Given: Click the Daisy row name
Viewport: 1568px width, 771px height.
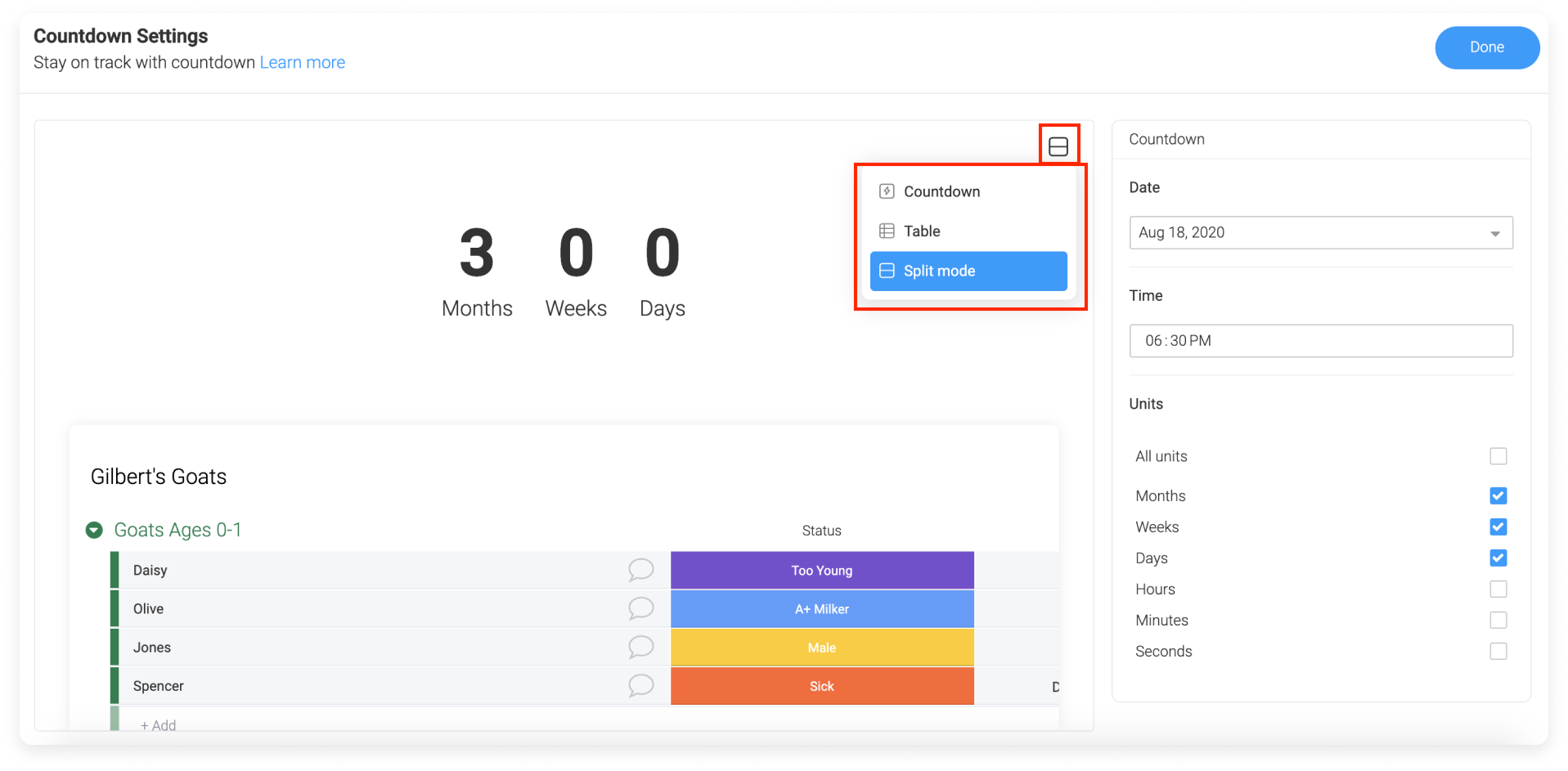Looking at the screenshot, I should [x=150, y=570].
